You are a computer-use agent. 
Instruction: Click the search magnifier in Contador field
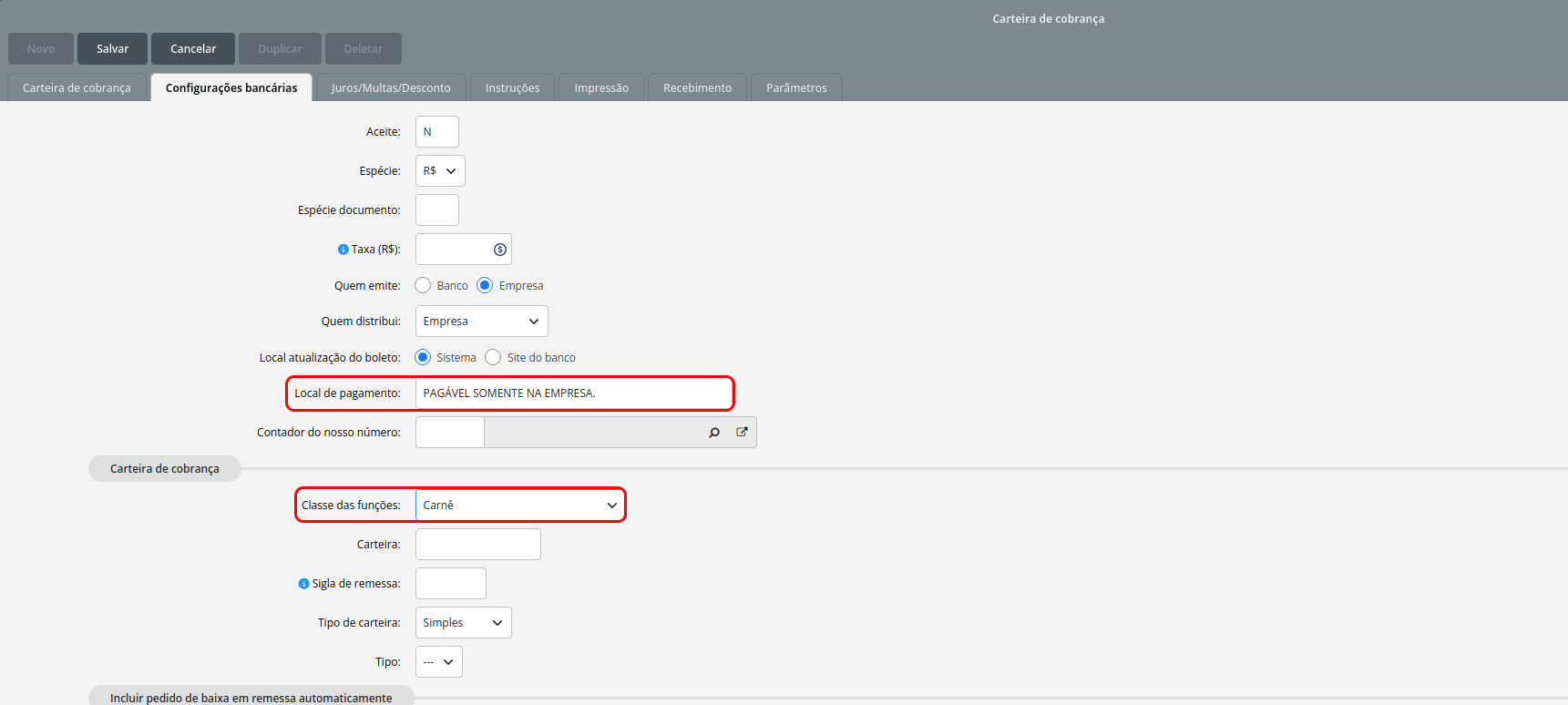coord(714,433)
